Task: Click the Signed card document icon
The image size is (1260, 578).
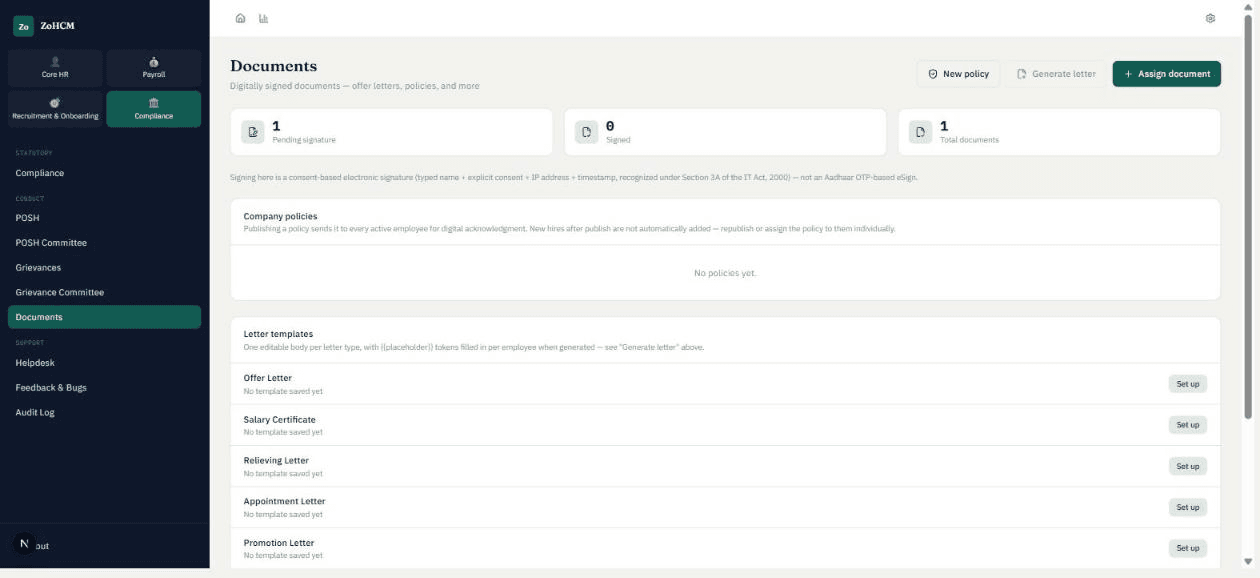Action: 587,131
